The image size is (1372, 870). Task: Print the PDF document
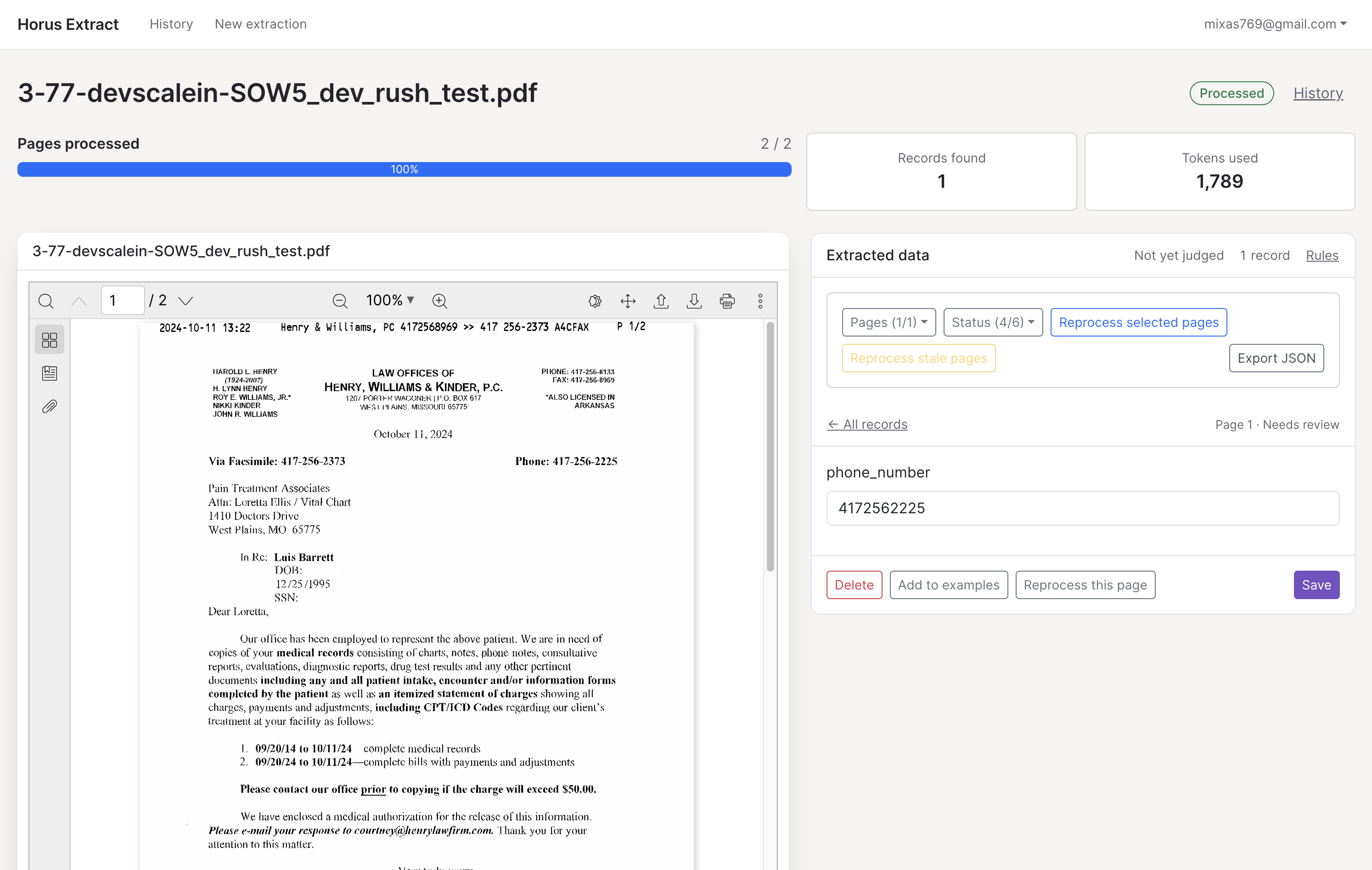click(x=727, y=300)
